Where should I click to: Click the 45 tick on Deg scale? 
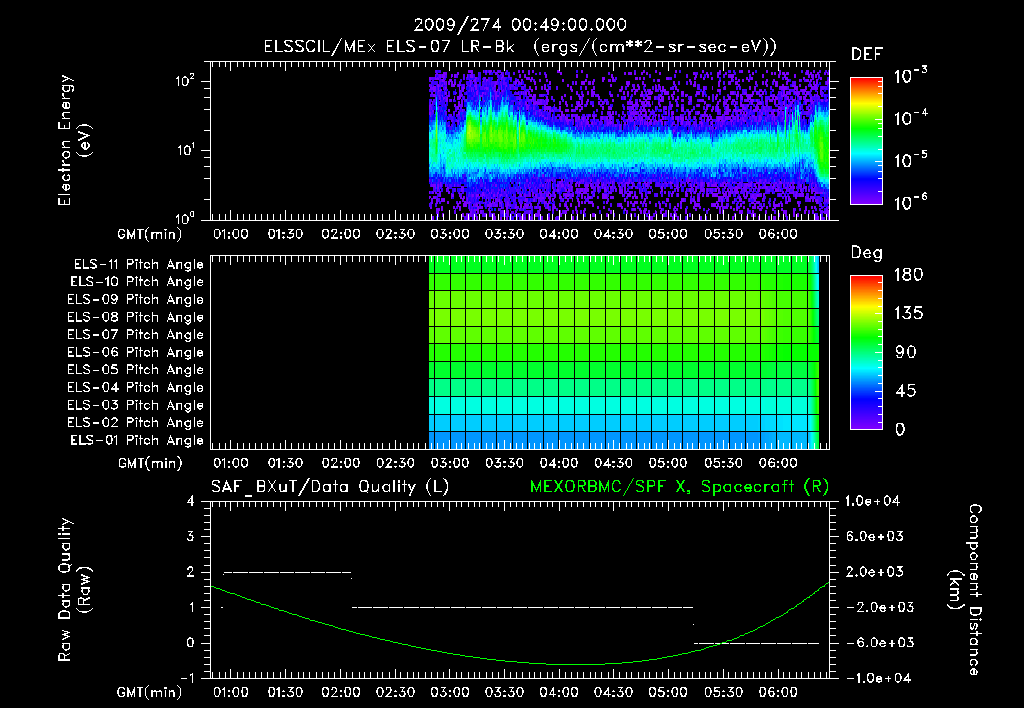905,391
